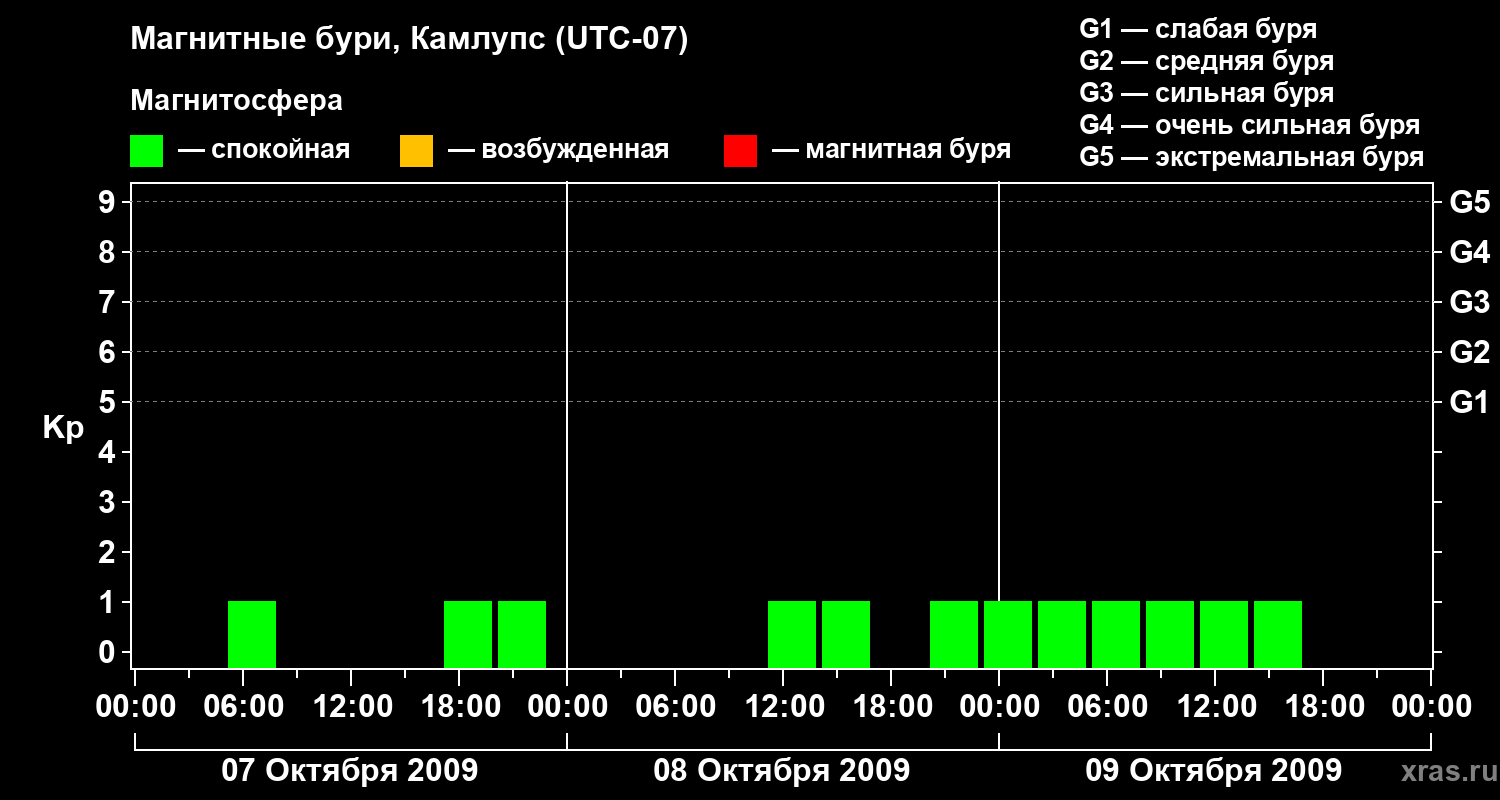Viewport: 1500px width, 800px height.
Task: Click 'G5 — экстремальная буря' legend line
Action: [x=1252, y=157]
